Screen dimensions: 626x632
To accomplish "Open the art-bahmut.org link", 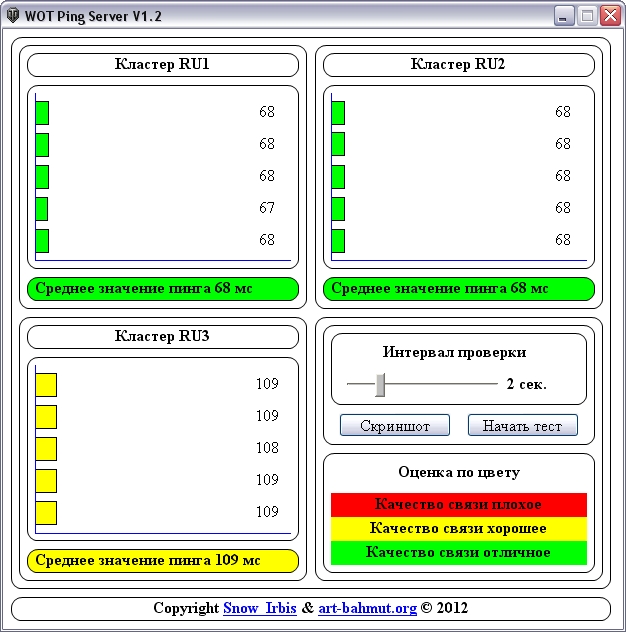I will coord(367,608).
